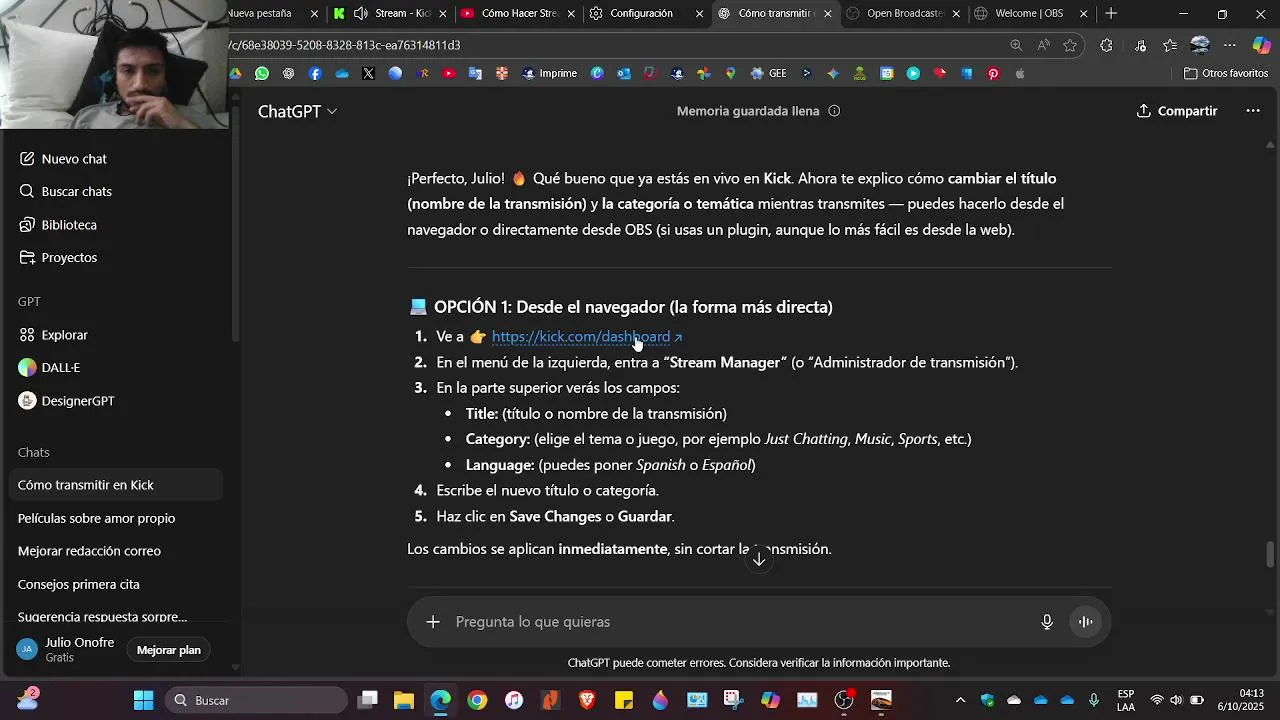
Task: Open Google Chrome from the taskbar
Action: (477, 700)
